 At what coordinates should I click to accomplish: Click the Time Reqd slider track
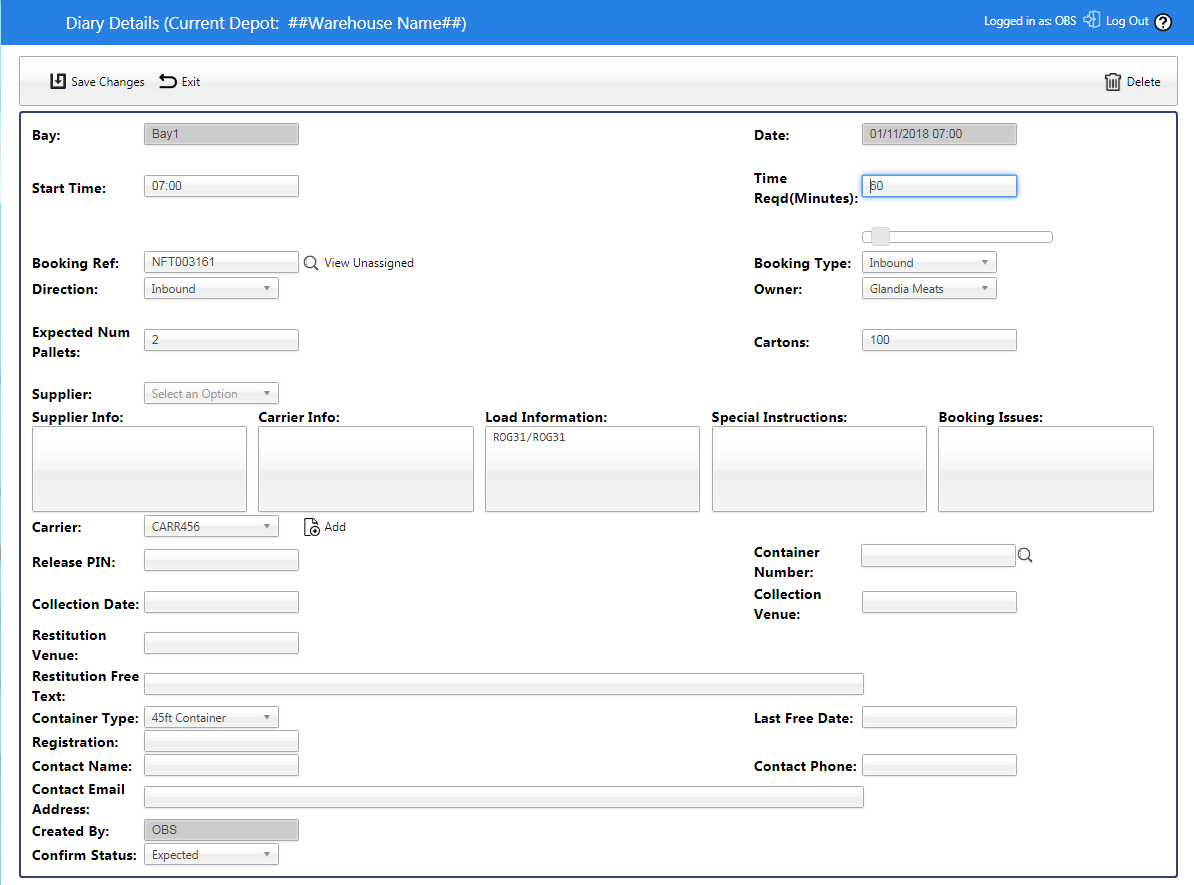pyautogui.click(x=957, y=237)
